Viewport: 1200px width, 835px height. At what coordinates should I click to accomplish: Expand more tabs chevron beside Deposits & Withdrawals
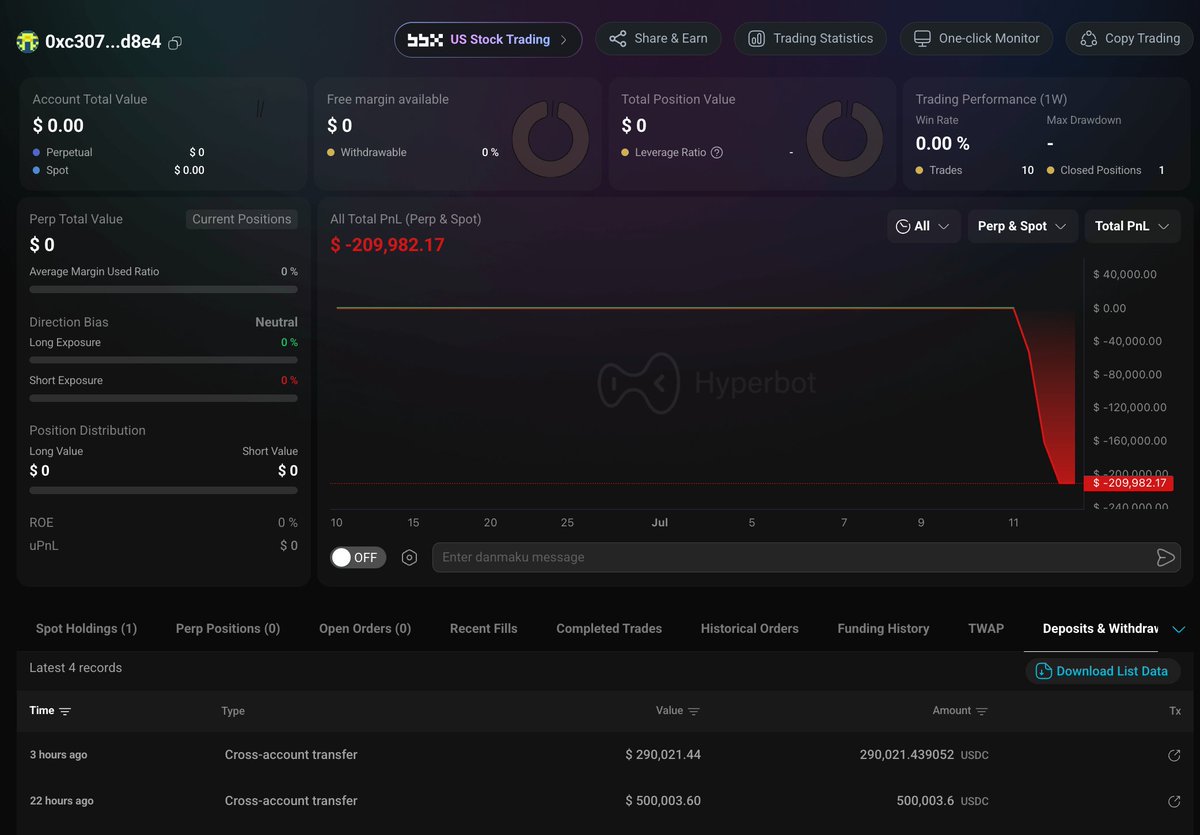(x=1178, y=629)
